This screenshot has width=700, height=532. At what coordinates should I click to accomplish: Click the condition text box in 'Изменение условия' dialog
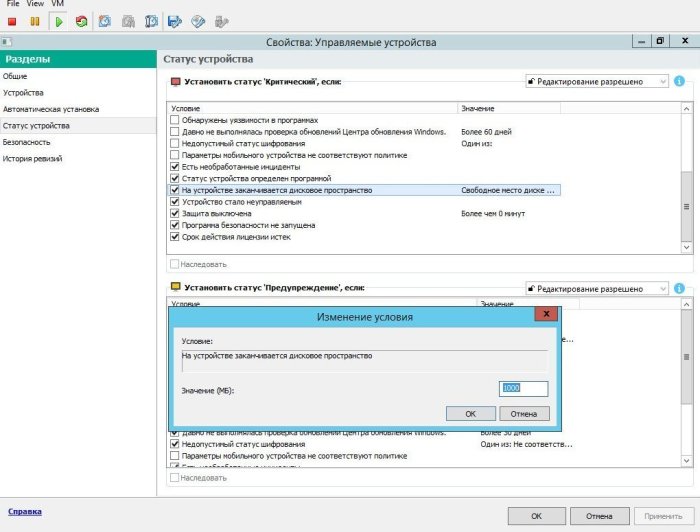(x=365, y=361)
